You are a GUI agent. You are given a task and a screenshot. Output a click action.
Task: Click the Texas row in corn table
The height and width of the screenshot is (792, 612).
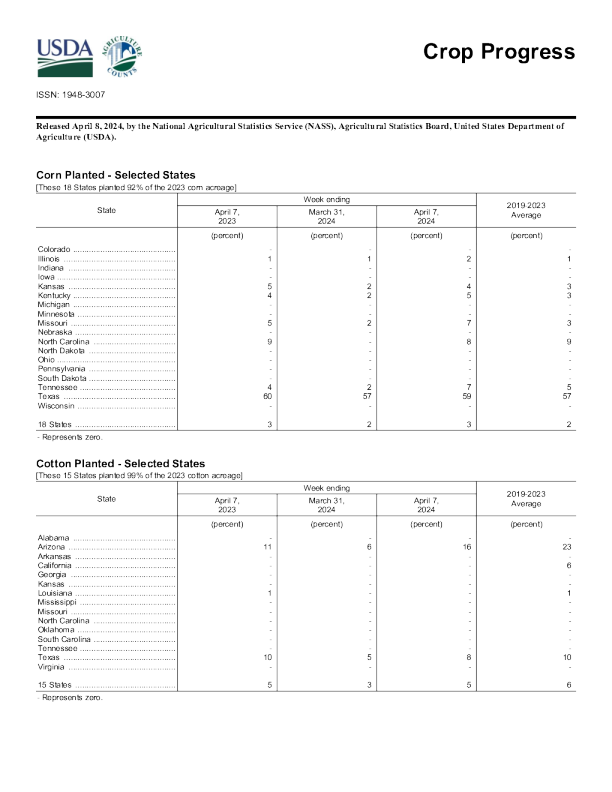[x=52, y=397]
